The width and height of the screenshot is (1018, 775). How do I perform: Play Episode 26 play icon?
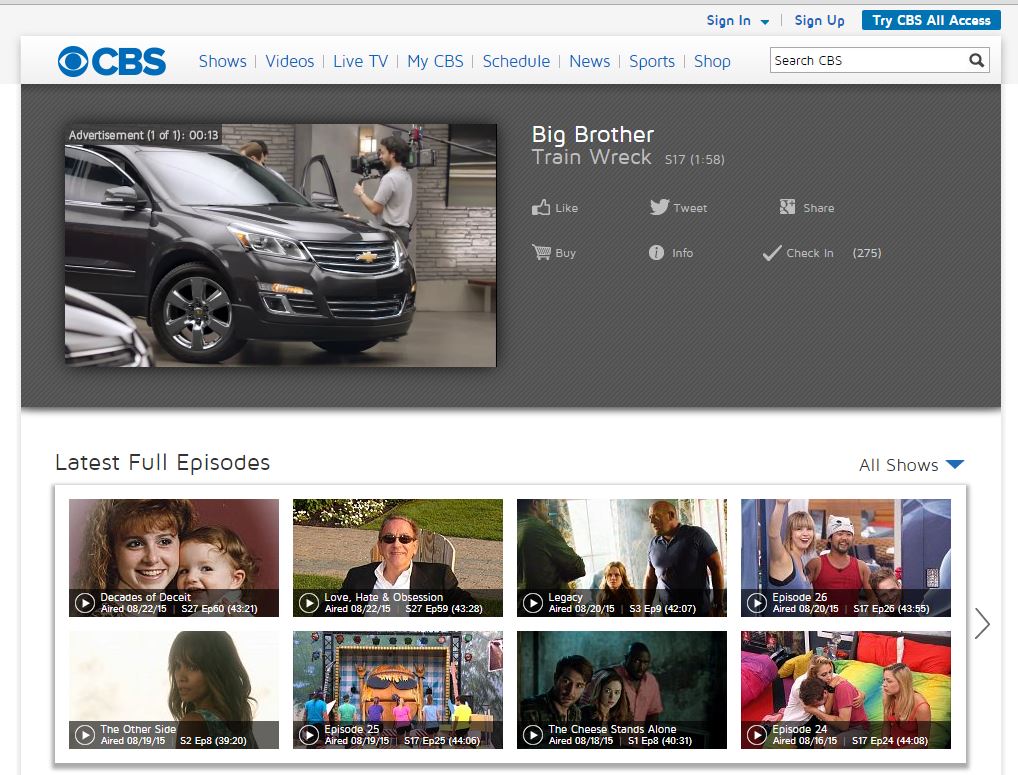pos(757,603)
